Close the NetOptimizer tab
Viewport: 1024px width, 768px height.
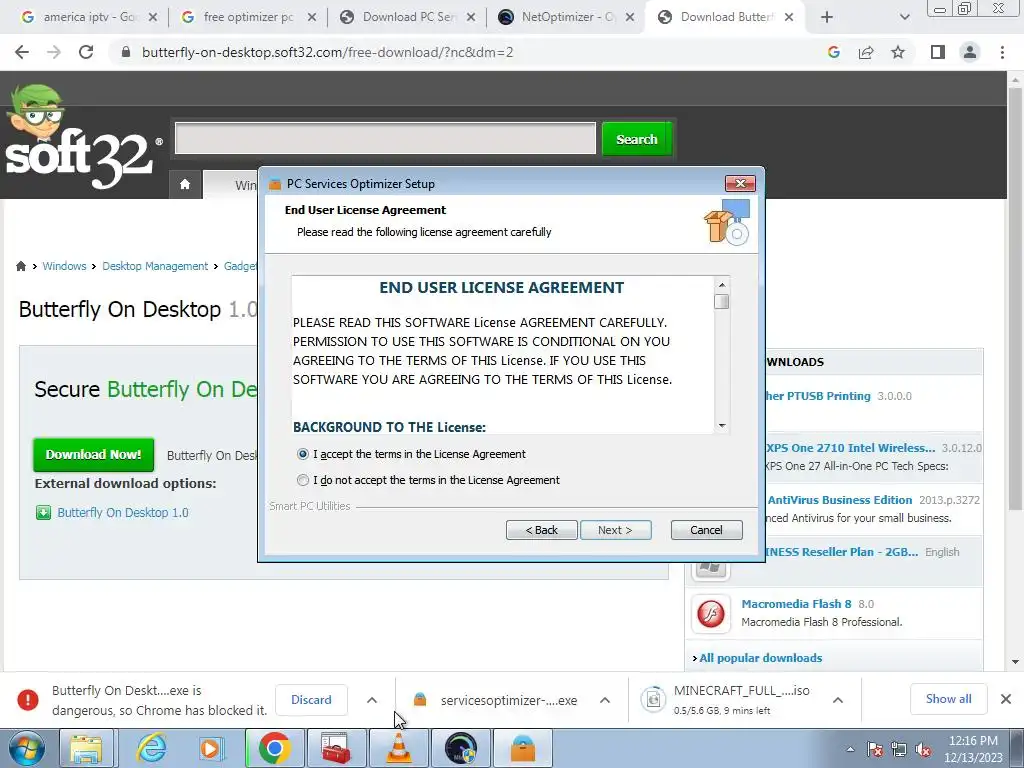pyautogui.click(x=630, y=18)
